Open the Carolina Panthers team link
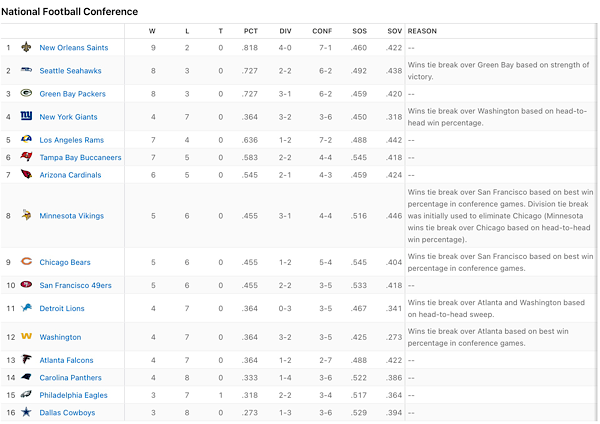The width and height of the screenshot is (600, 424). tap(72, 378)
